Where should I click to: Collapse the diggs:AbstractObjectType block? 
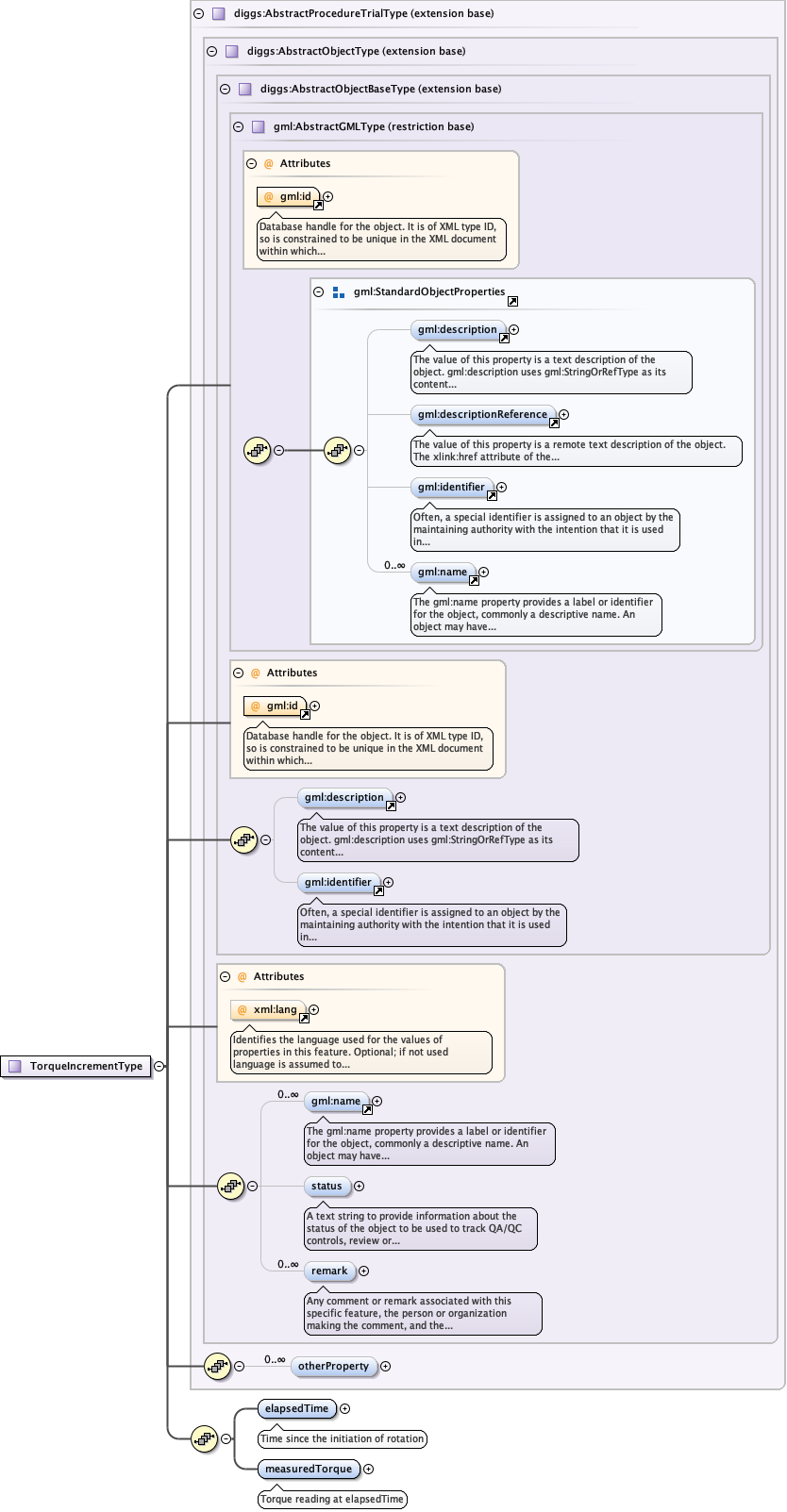tap(211, 52)
